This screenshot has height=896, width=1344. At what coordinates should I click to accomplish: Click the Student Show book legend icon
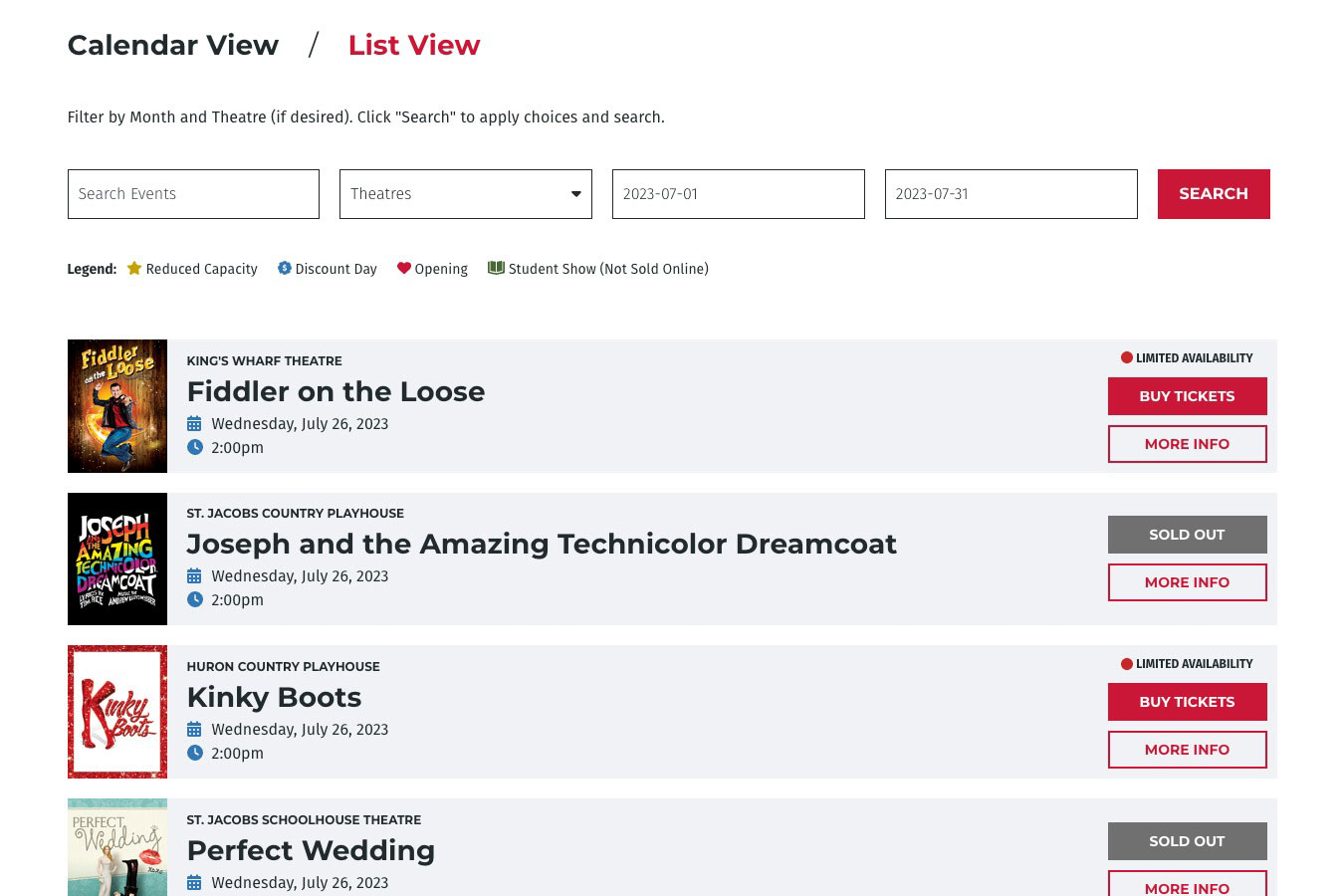pyautogui.click(x=496, y=268)
